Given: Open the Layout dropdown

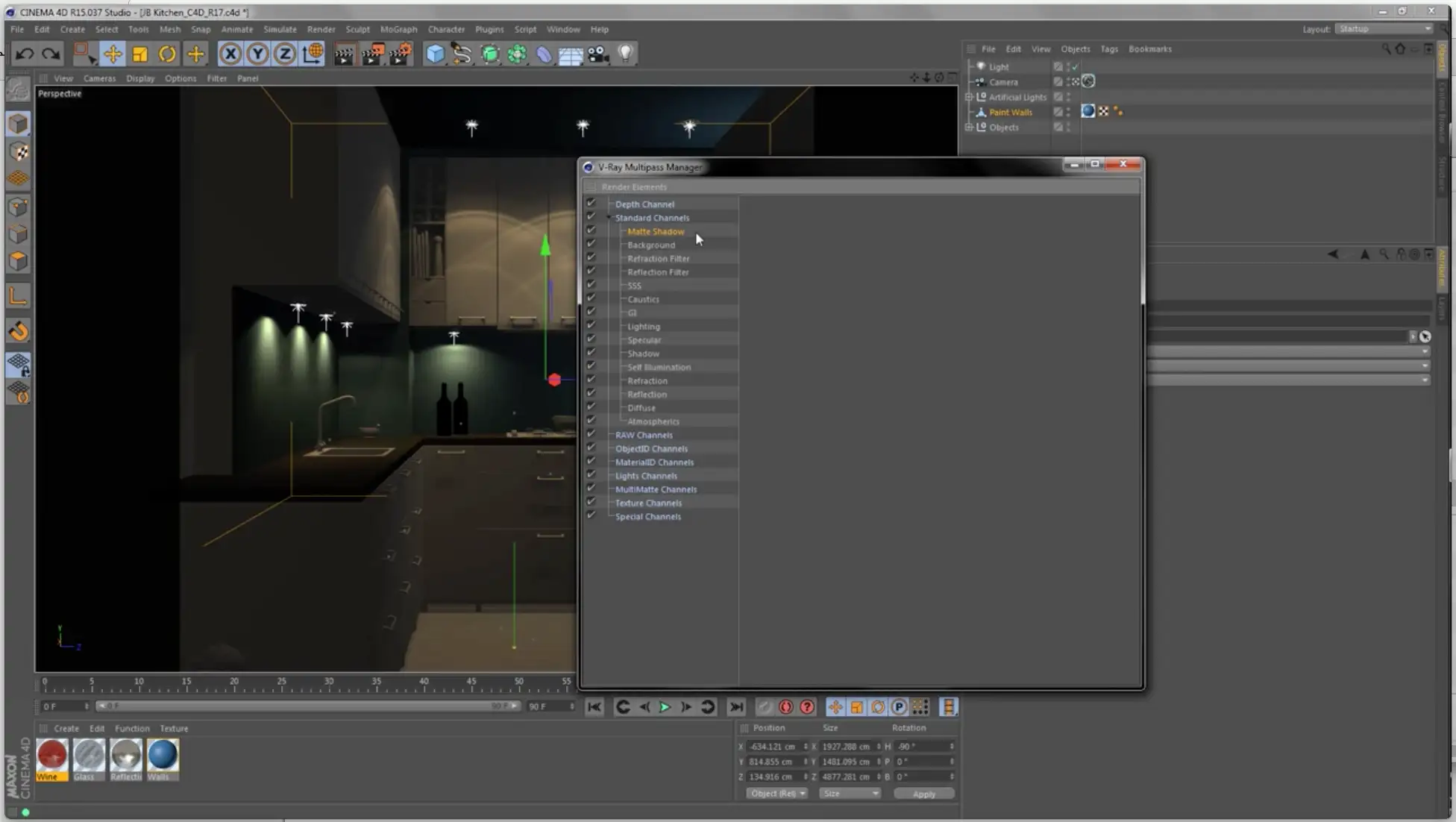Looking at the screenshot, I should (1384, 29).
